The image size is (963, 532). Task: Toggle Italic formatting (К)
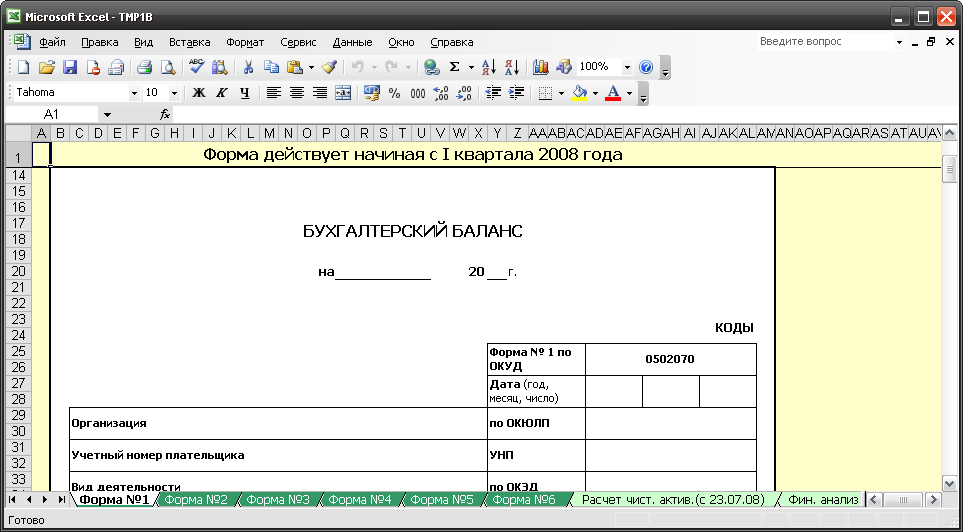pyautogui.click(x=221, y=93)
